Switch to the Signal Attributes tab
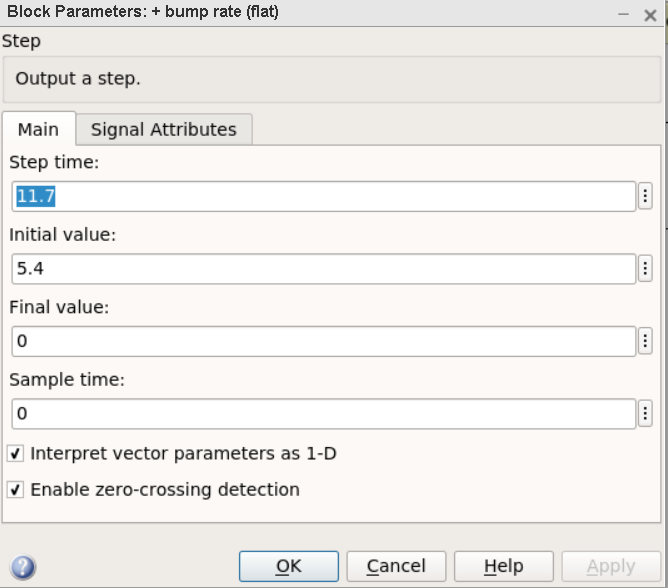 point(164,130)
